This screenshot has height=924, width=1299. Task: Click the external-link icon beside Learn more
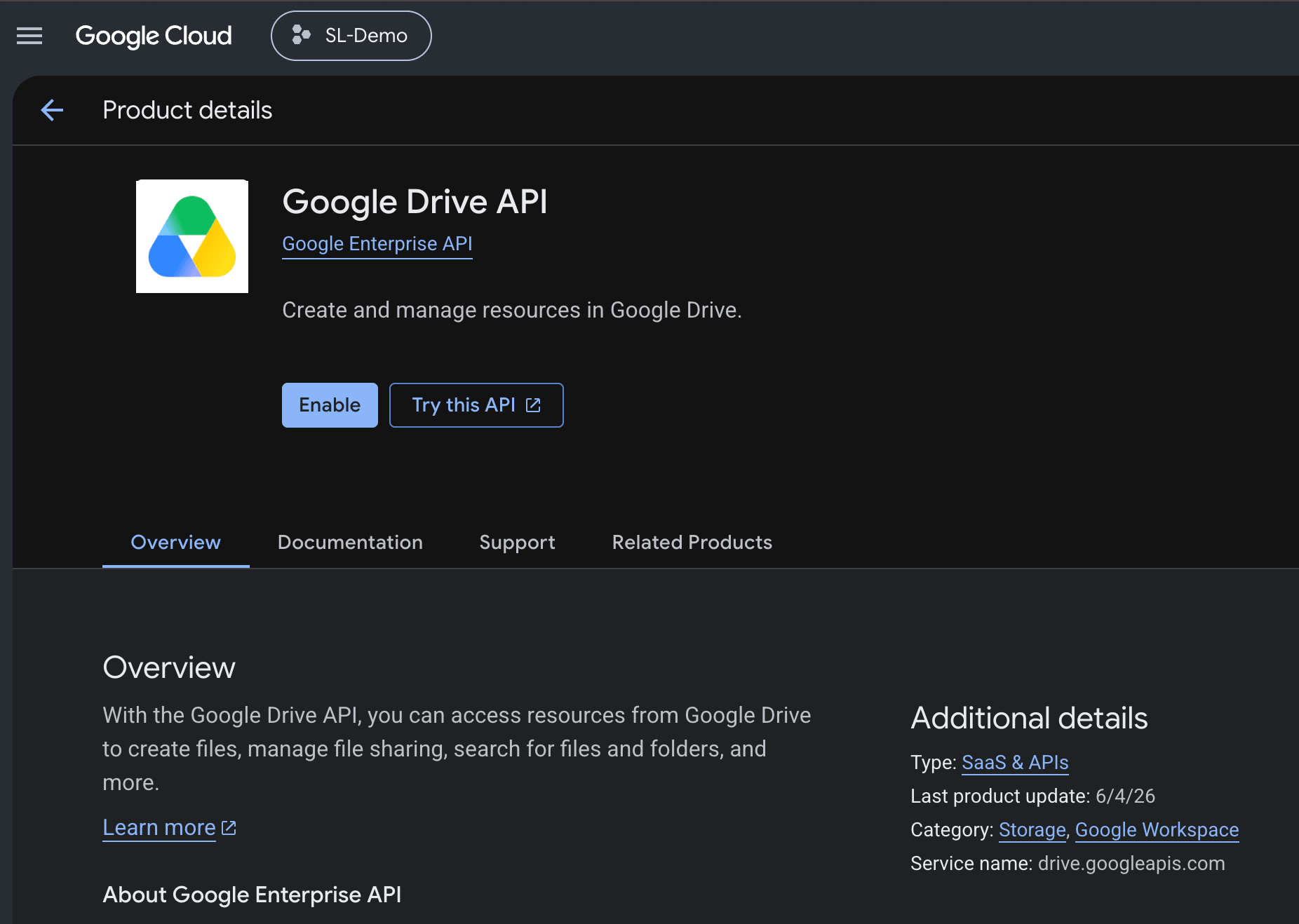coord(229,828)
